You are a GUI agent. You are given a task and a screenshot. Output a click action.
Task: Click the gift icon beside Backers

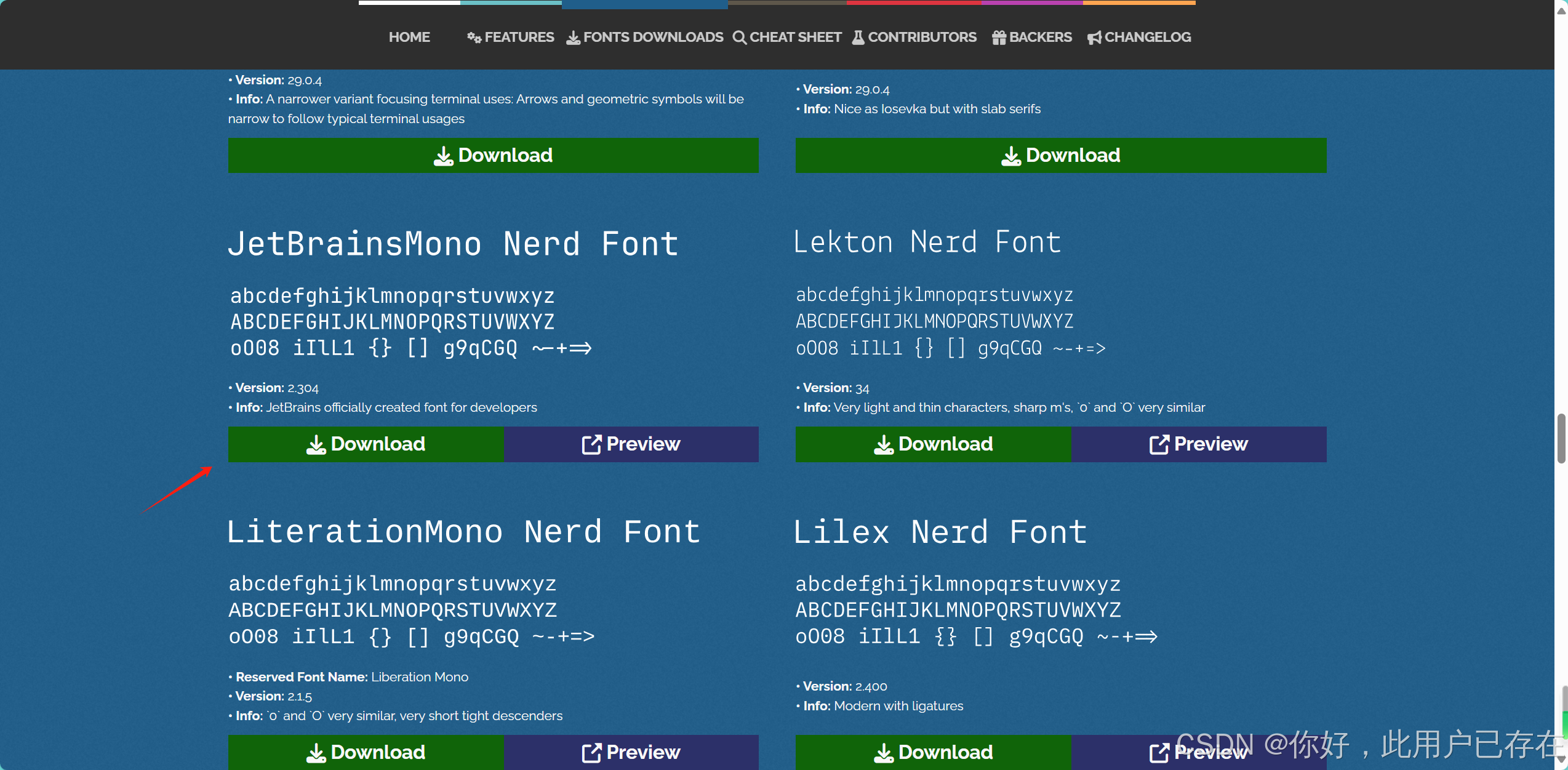999,38
